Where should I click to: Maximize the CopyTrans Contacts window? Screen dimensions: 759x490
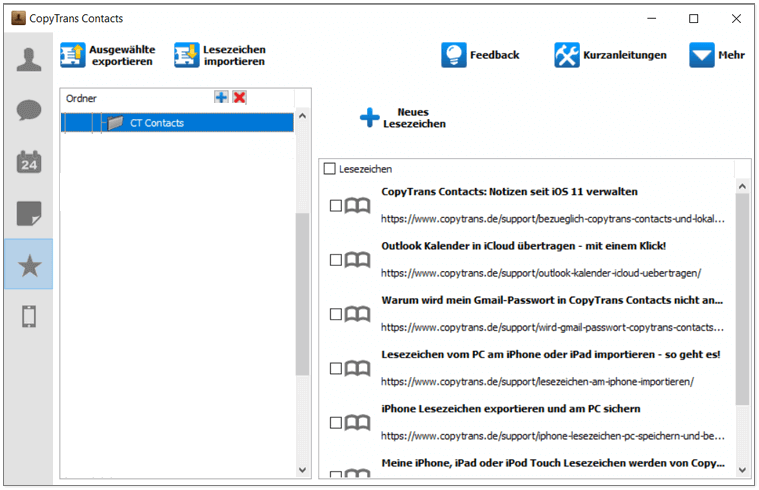click(694, 18)
